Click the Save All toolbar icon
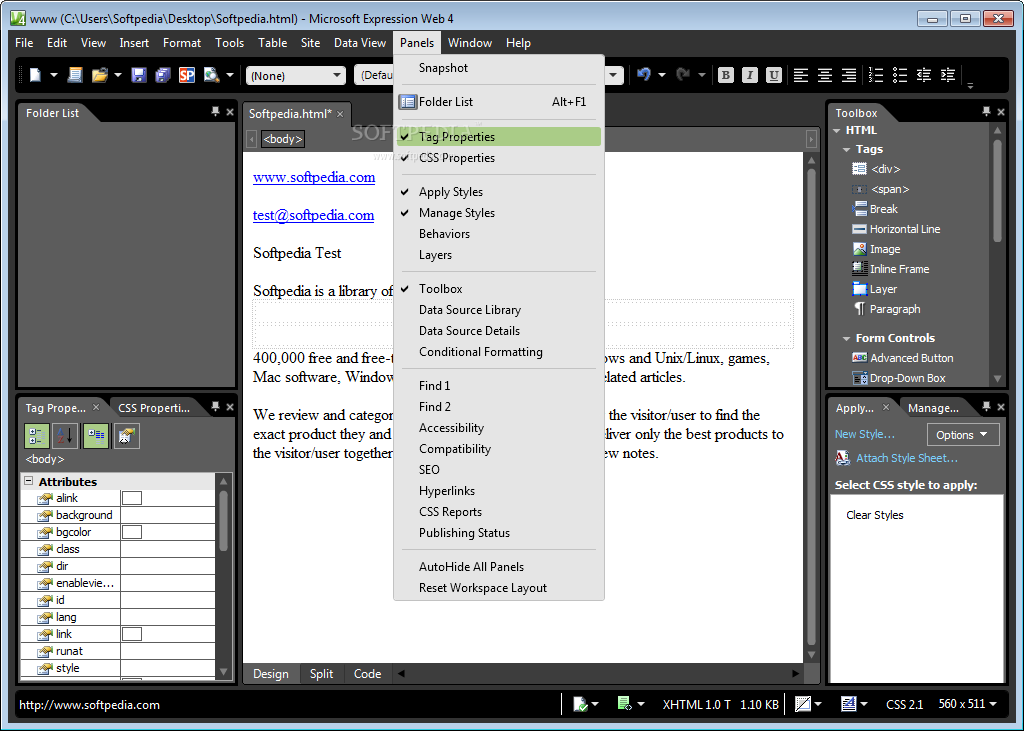 (x=163, y=75)
